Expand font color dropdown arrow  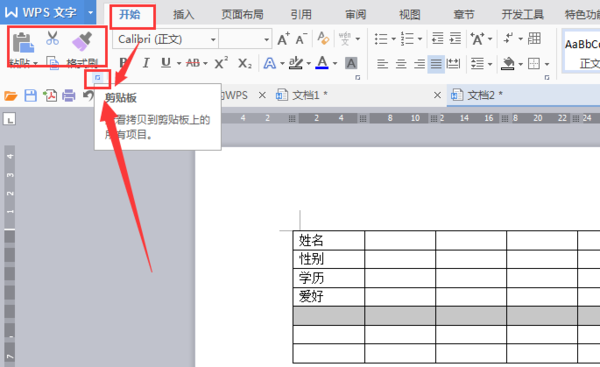click(x=335, y=64)
